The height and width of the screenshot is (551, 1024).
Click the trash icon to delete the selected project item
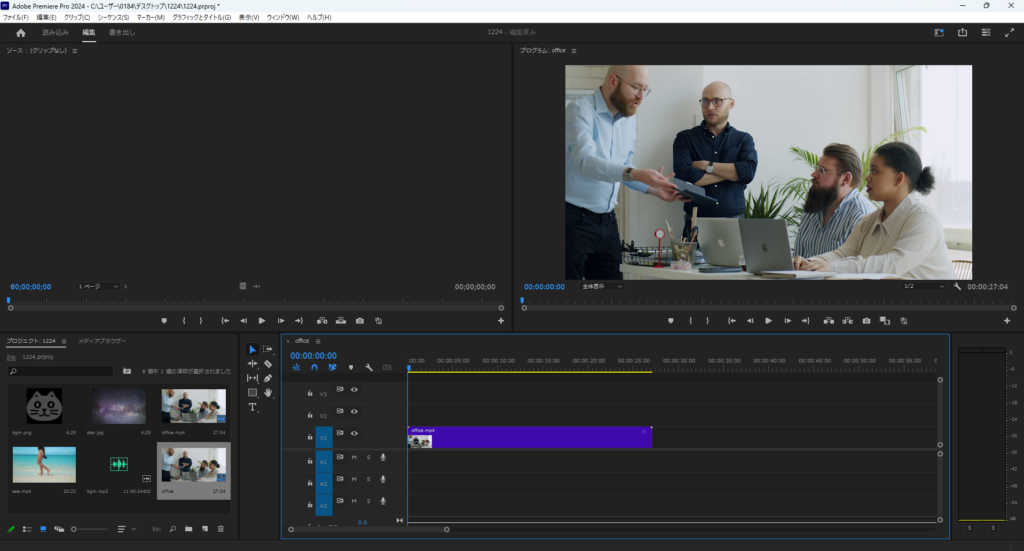coord(221,529)
